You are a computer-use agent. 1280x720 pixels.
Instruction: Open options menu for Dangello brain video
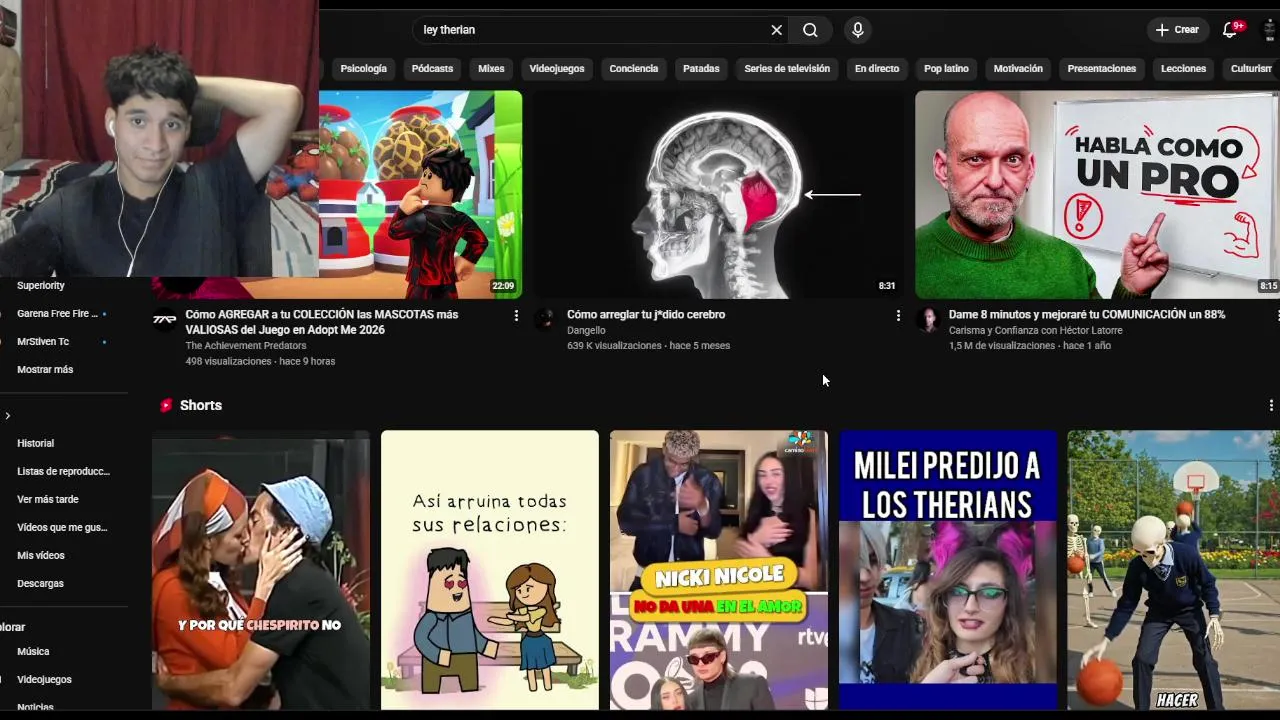(898, 315)
